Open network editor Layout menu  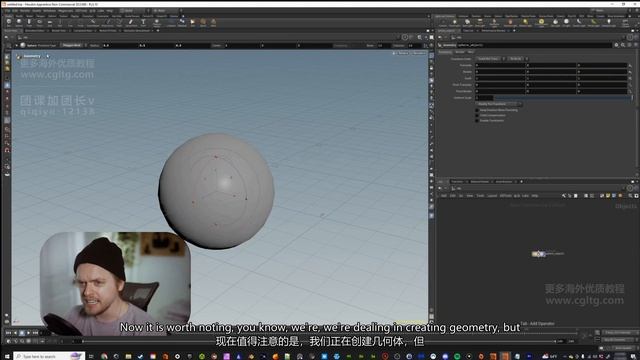(x=492, y=196)
